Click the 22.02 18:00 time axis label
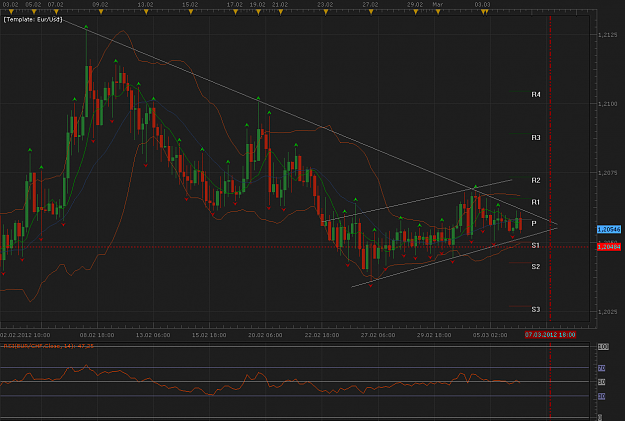The height and width of the screenshot is (421, 625). pos(322,335)
